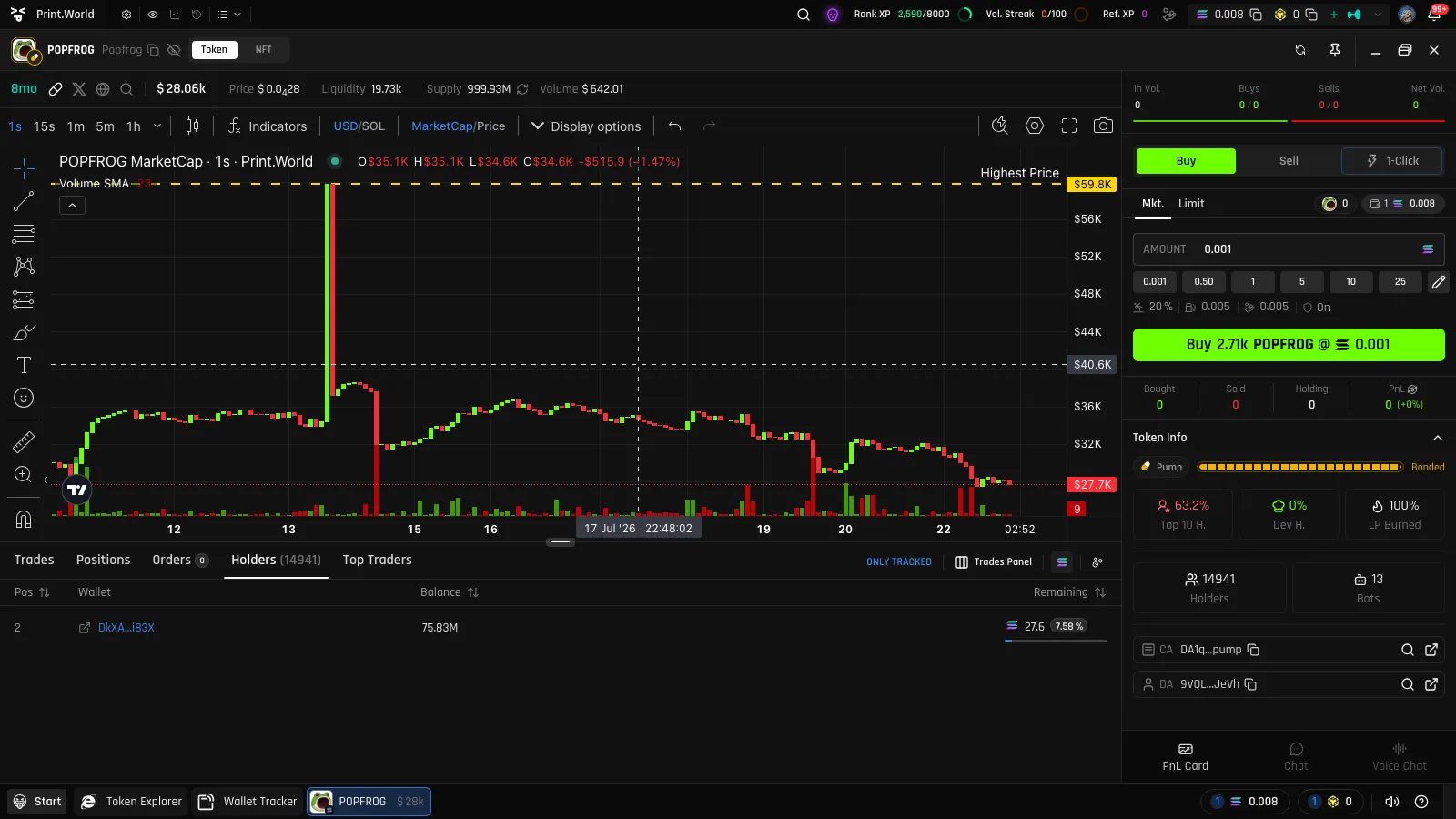Click the AMOUNT input field
The height and width of the screenshot is (819, 1456).
click(1289, 249)
